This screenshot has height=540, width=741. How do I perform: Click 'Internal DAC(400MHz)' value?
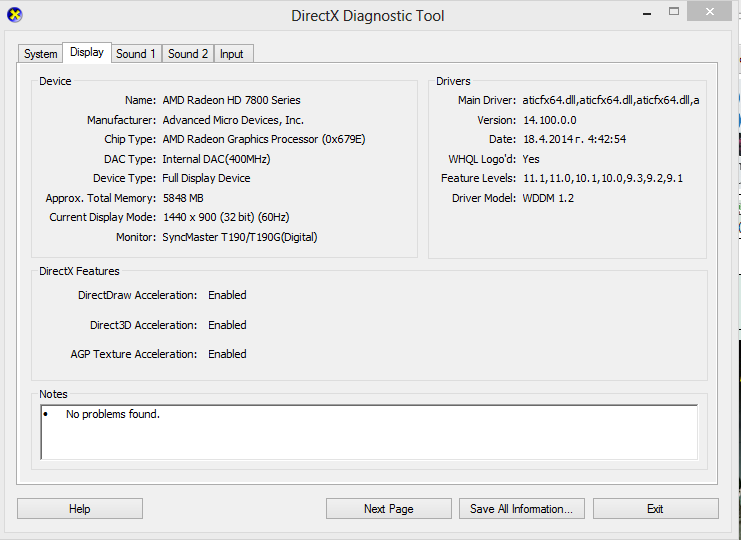[x=216, y=159]
